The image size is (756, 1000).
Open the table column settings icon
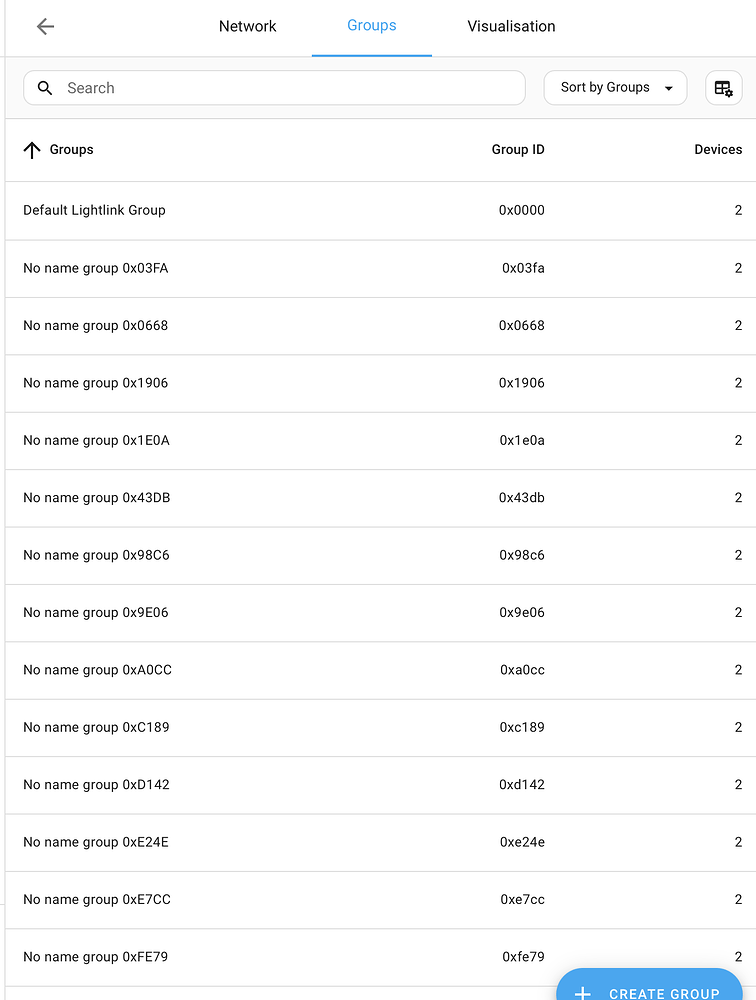pos(723,88)
